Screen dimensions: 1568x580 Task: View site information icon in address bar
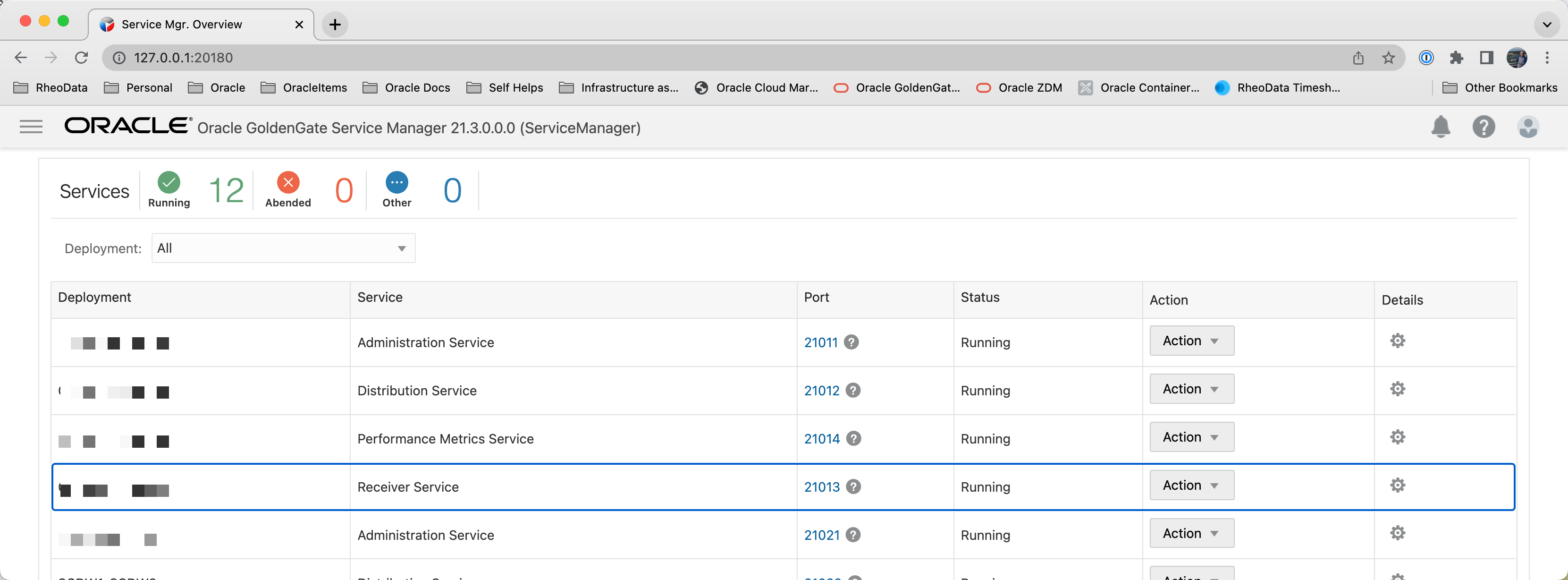[x=119, y=58]
